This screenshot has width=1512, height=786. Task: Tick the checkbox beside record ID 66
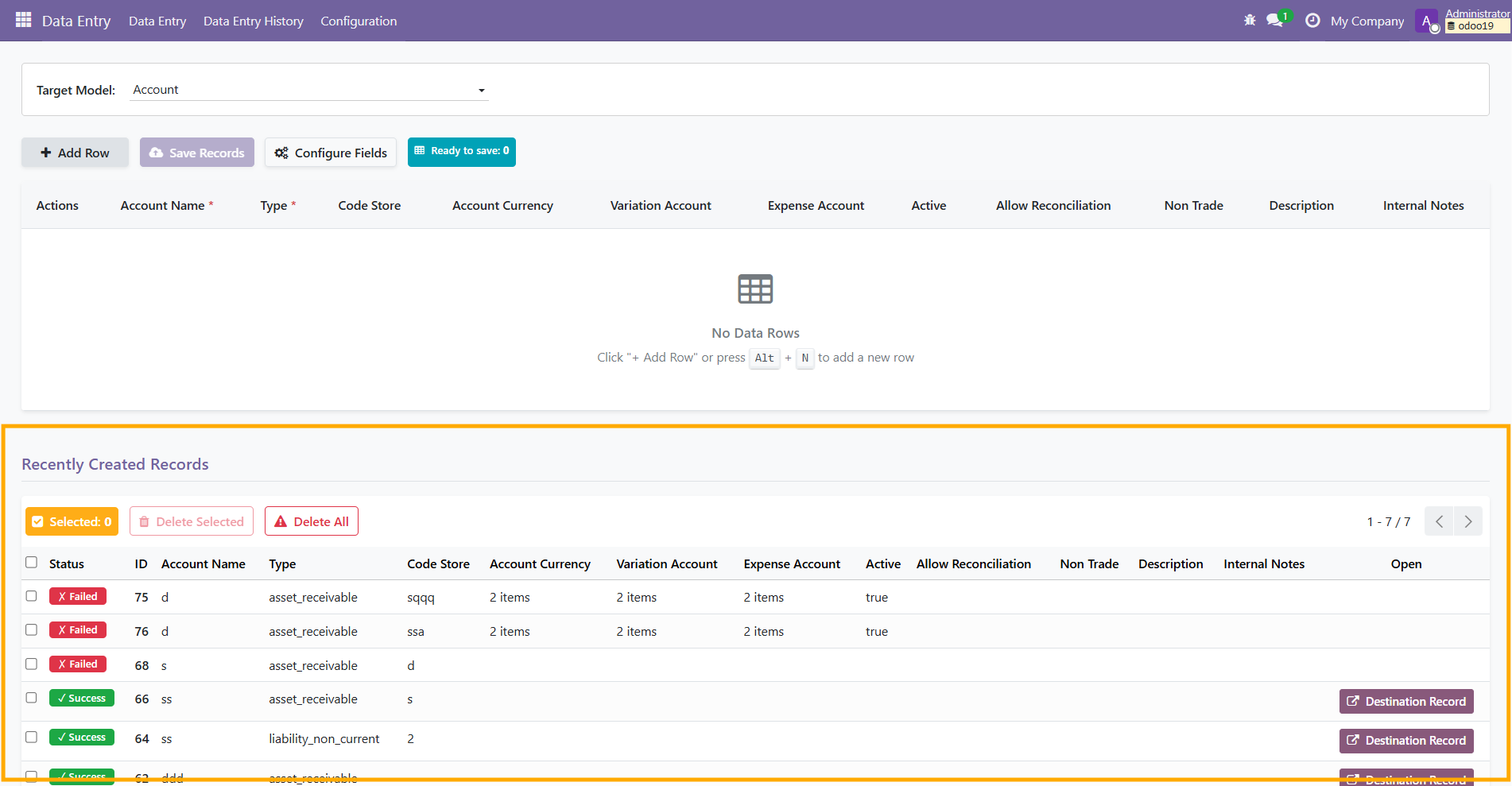[32, 697]
